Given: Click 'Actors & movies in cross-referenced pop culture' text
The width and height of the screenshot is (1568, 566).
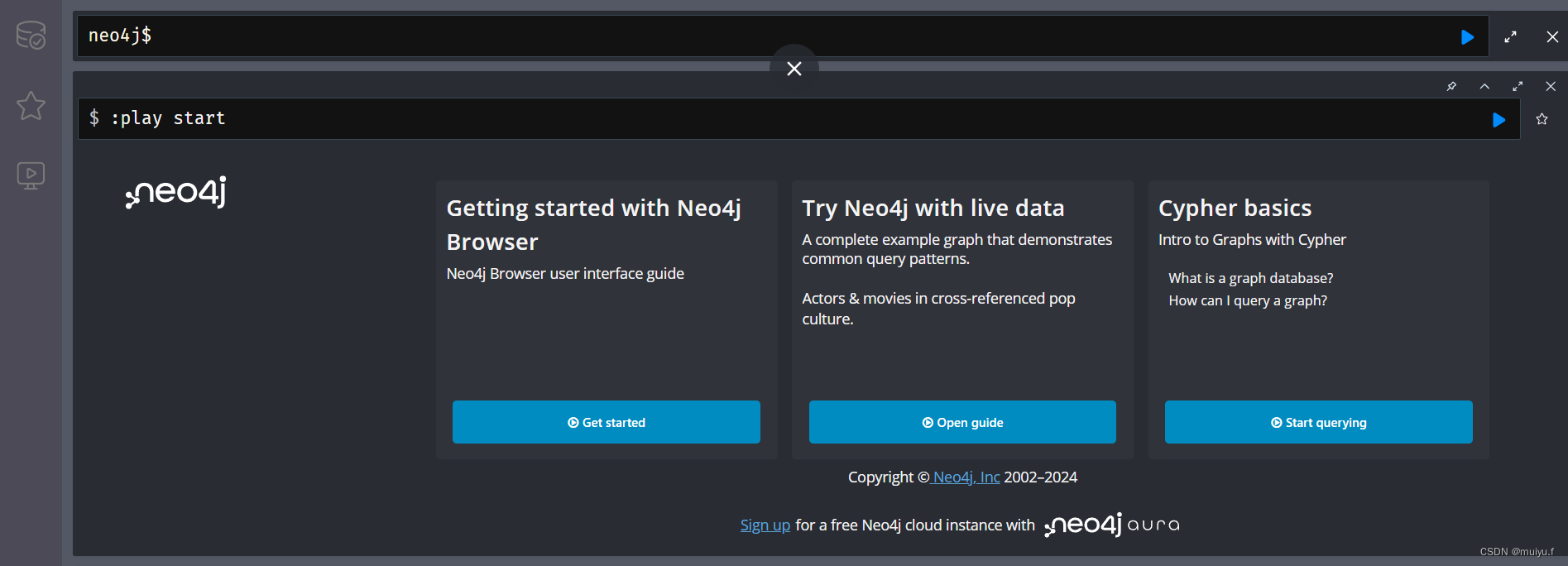Looking at the screenshot, I should (x=938, y=309).
